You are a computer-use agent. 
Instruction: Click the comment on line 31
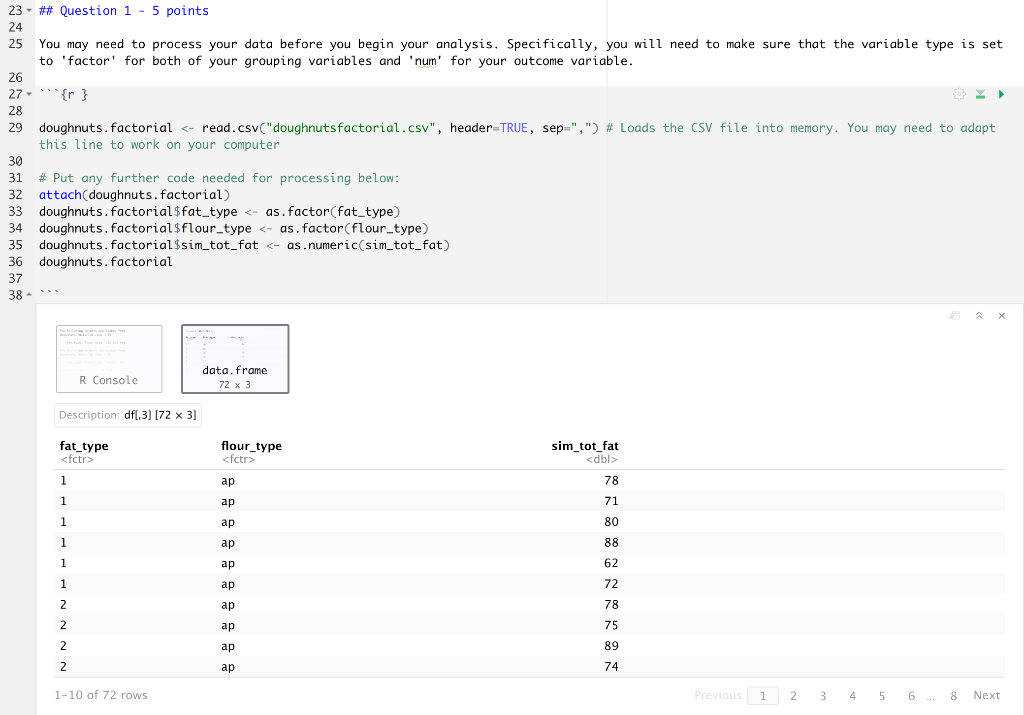219,178
